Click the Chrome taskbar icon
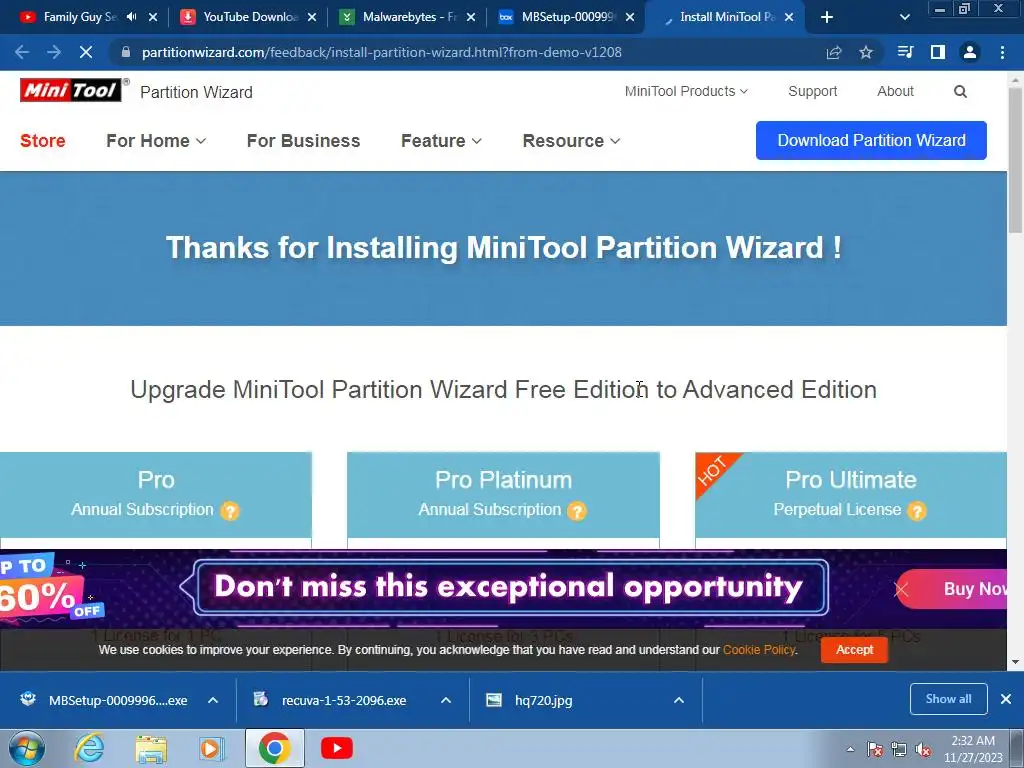The image size is (1024, 768). (274, 748)
